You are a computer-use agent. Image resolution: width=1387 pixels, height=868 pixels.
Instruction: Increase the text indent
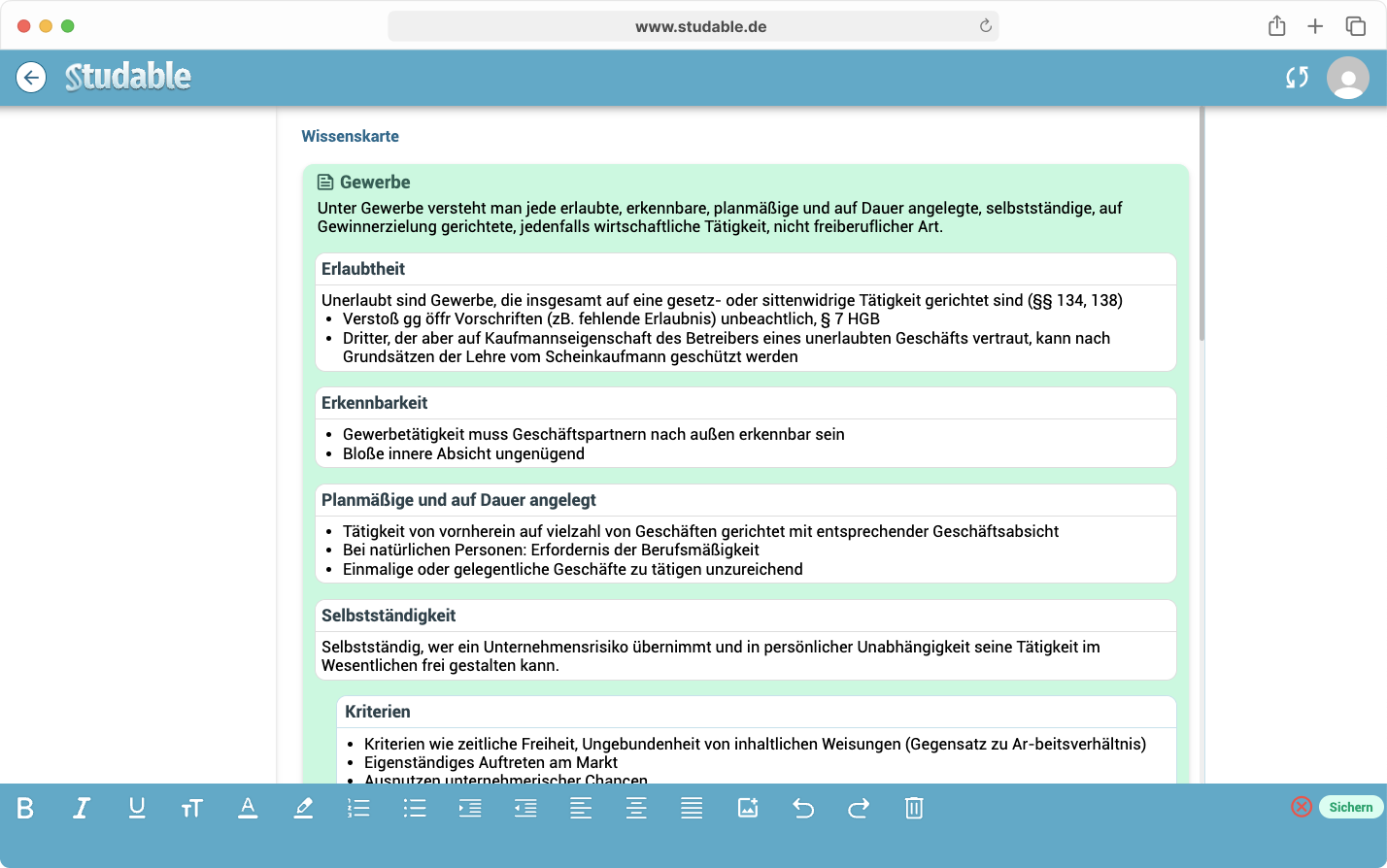pos(470,808)
